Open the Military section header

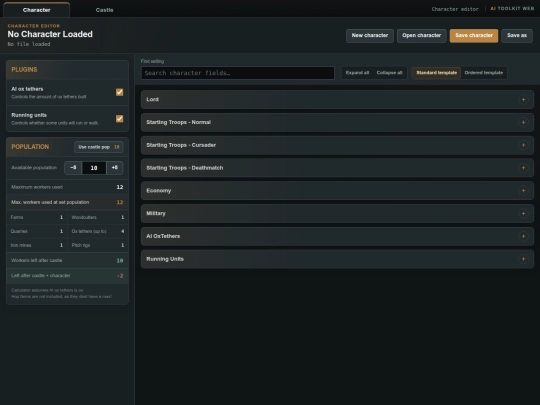click(x=337, y=213)
